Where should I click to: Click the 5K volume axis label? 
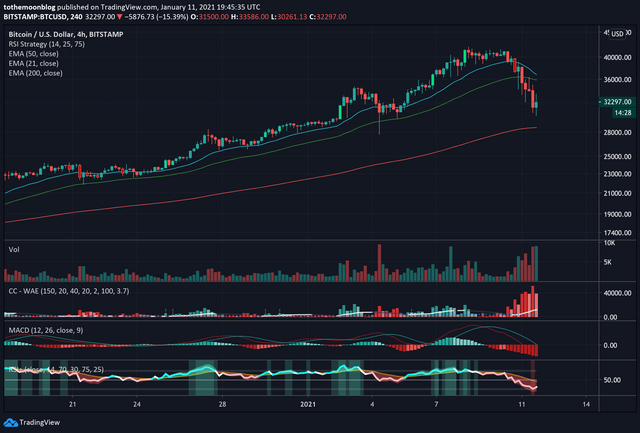pos(608,262)
